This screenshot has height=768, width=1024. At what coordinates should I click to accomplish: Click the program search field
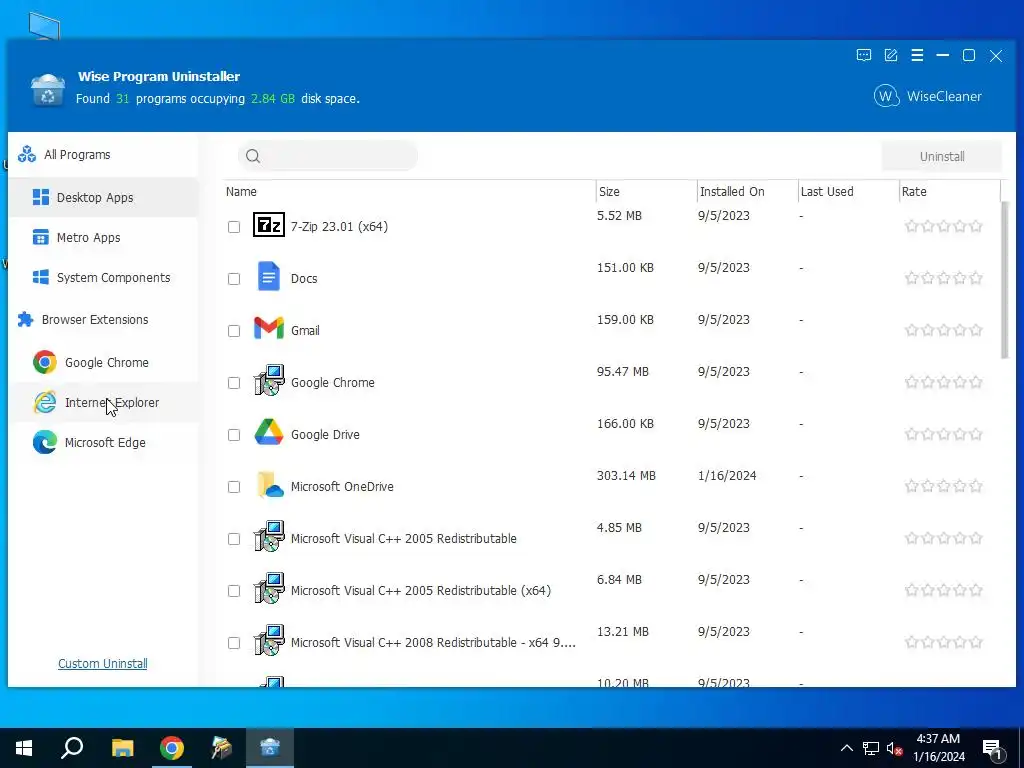tap(328, 156)
